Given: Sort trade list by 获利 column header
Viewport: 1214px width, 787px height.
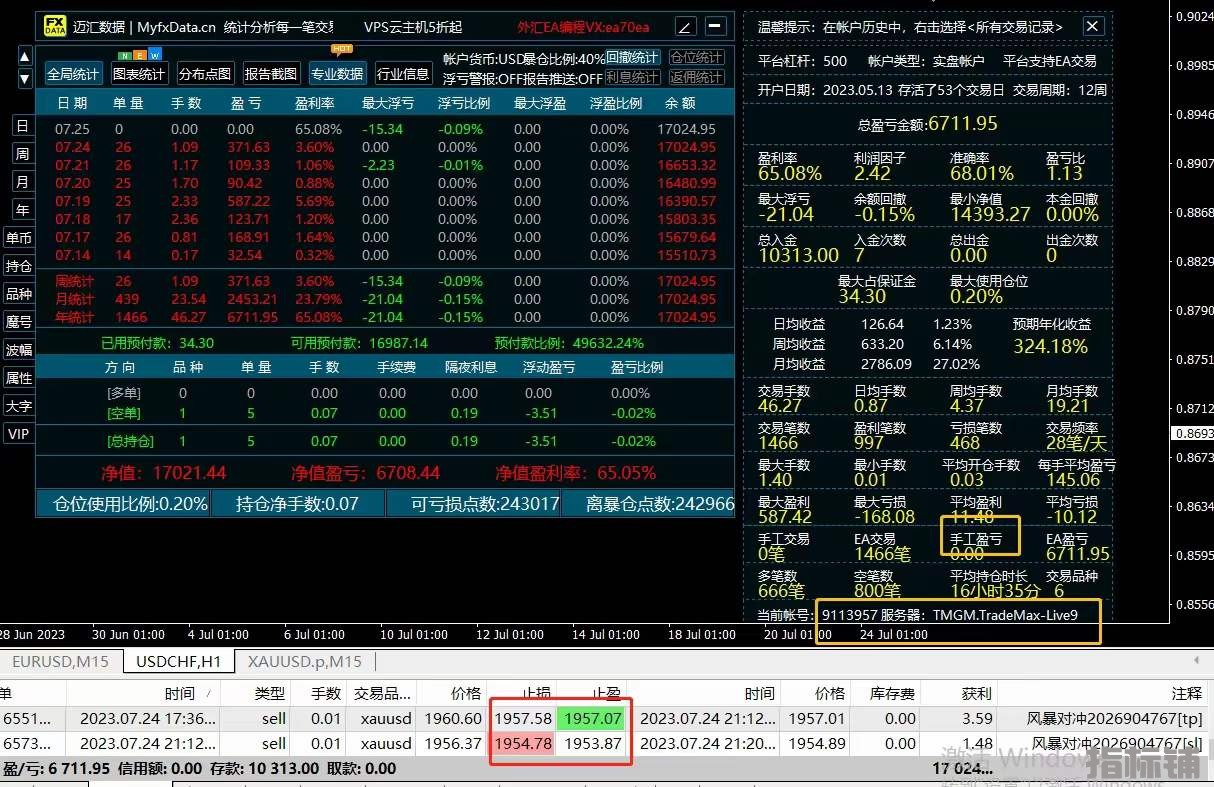Looking at the screenshot, I should [x=976, y=693].
